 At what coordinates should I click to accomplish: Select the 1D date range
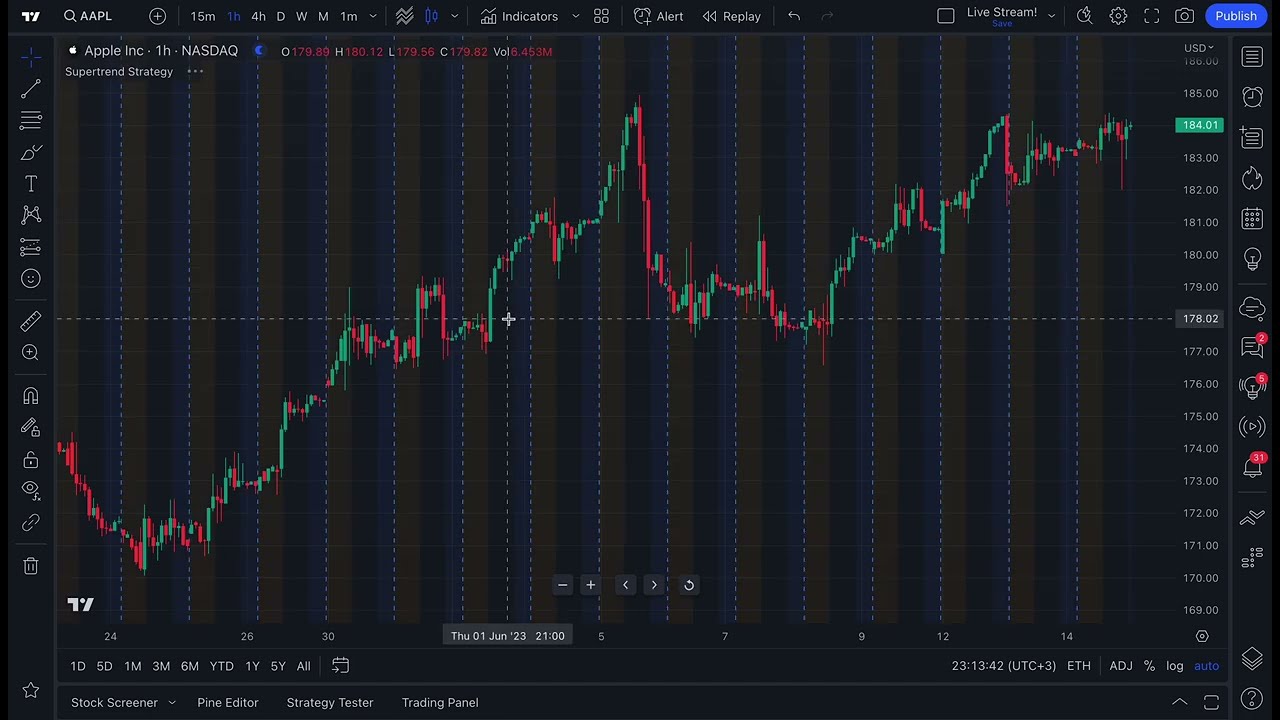[x=77, y=666]
